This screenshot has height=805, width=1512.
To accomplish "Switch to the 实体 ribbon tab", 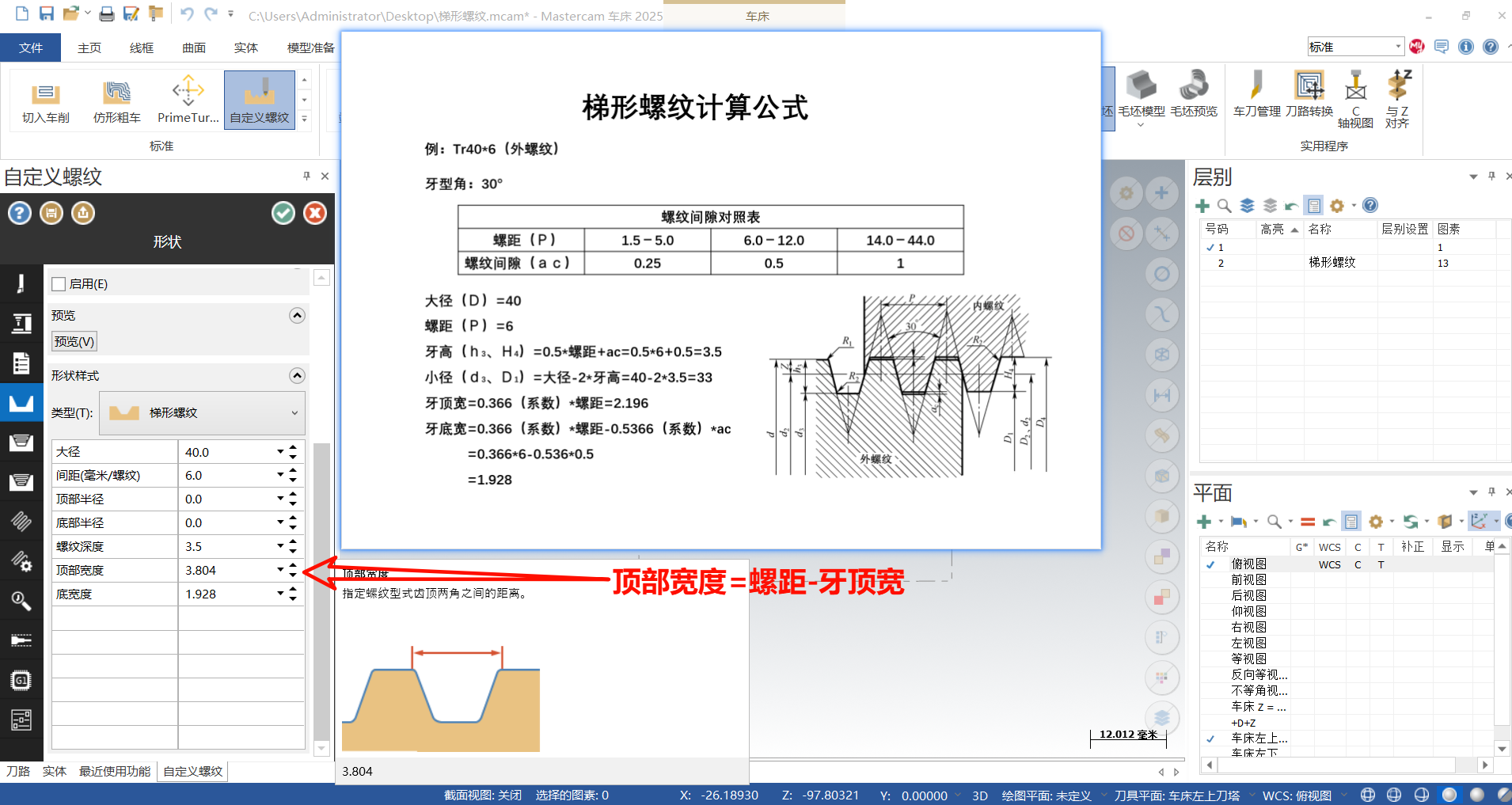I will click(246, 47).
